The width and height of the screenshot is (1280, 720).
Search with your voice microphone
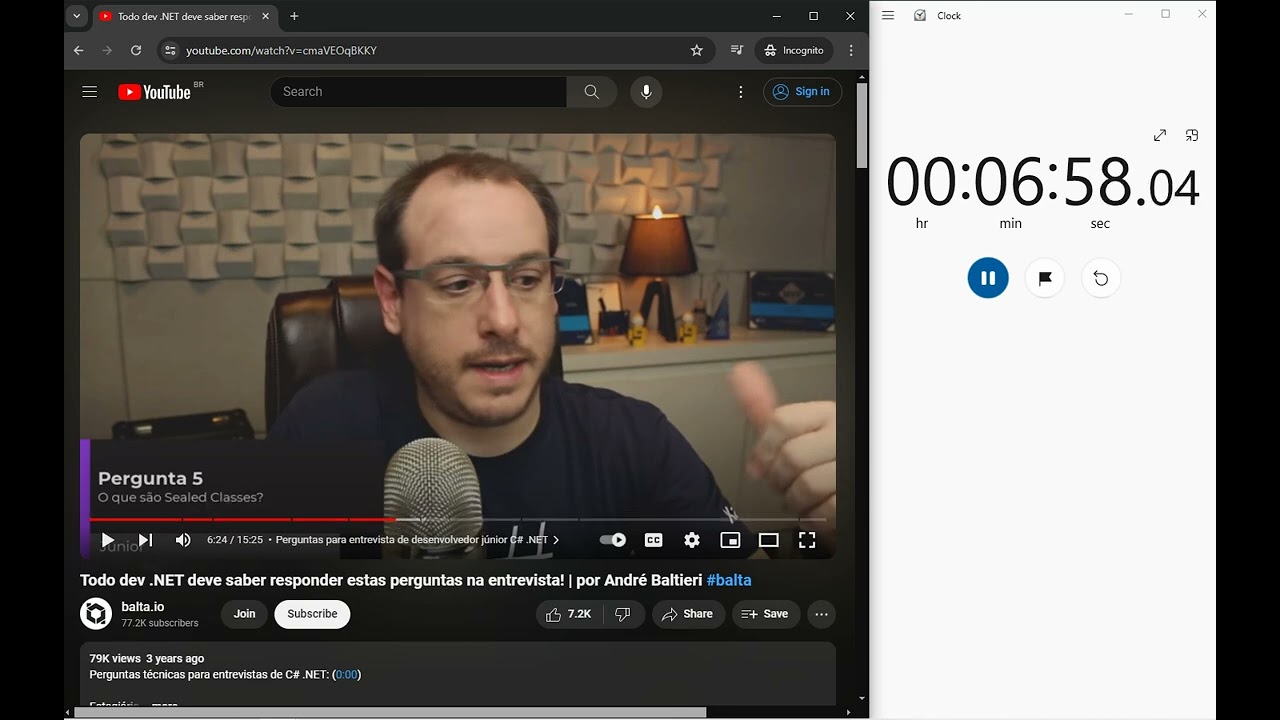(646, 91)
